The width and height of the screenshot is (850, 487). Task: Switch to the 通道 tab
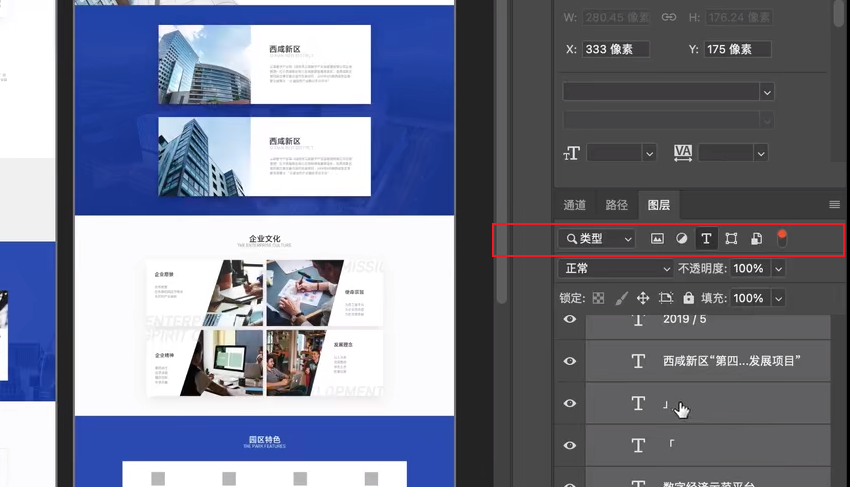tap(575, 205)
